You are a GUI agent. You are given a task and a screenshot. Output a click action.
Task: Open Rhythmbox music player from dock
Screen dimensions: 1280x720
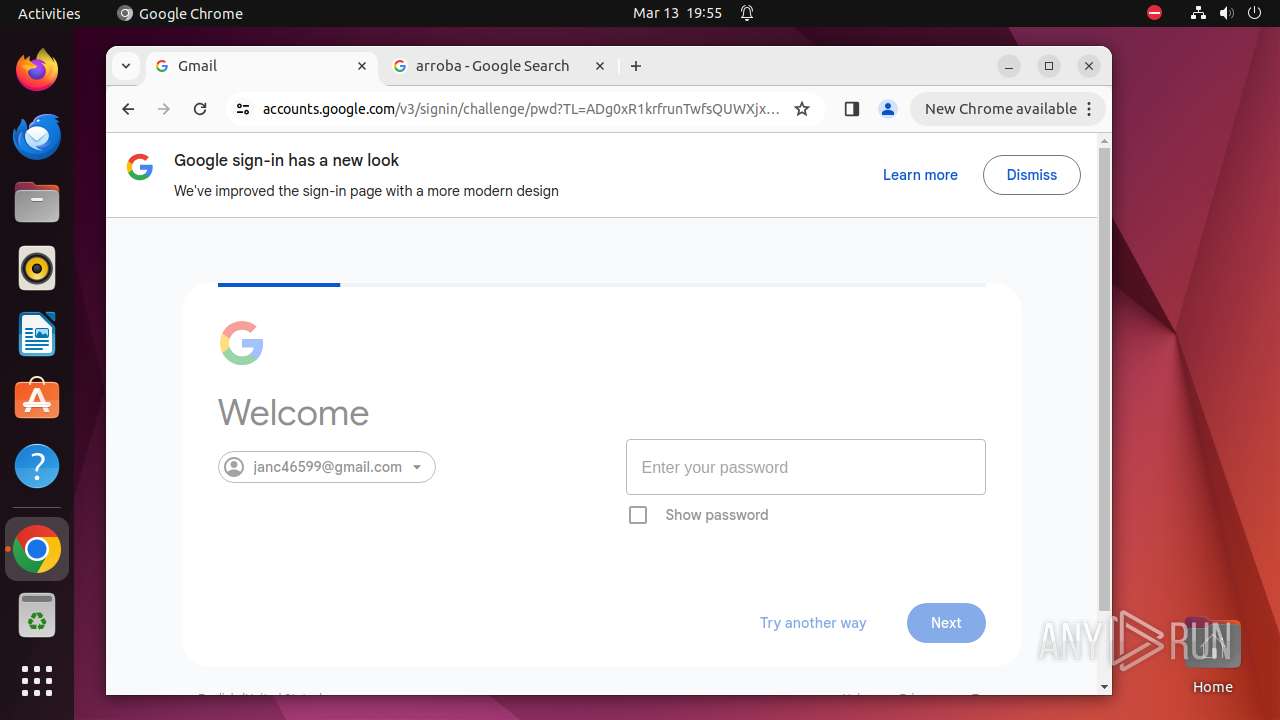[37, 268]
